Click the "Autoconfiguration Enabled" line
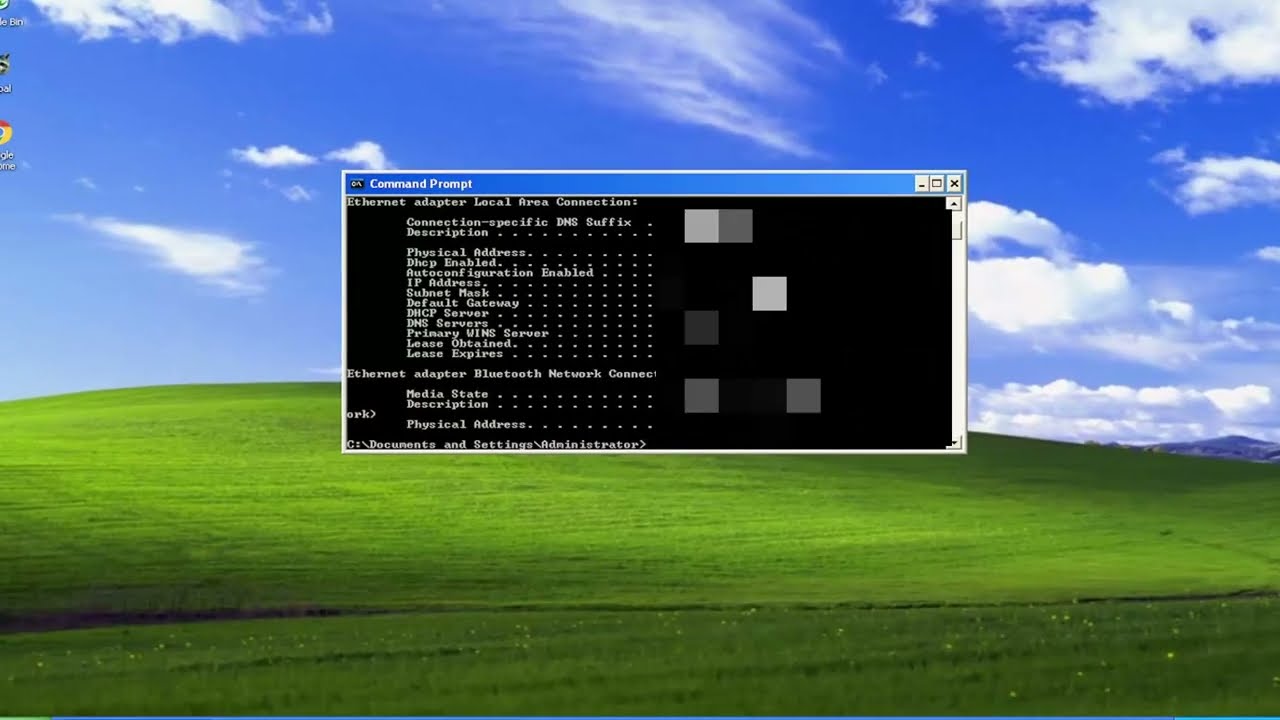Image resolution: width=1280 pixels, height=720 pixels. coord(529,273)
